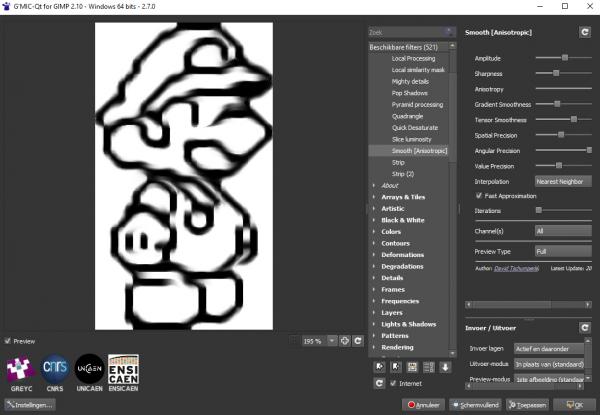Click the preview refresh icon beside zoom
The image size is (600, 415).
[x=358, y=341]
